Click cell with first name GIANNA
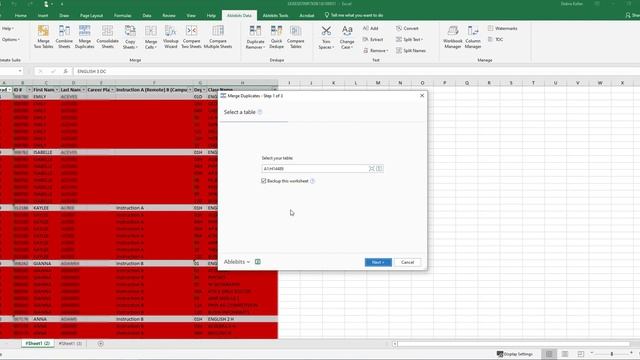 [x=45, y=264]
